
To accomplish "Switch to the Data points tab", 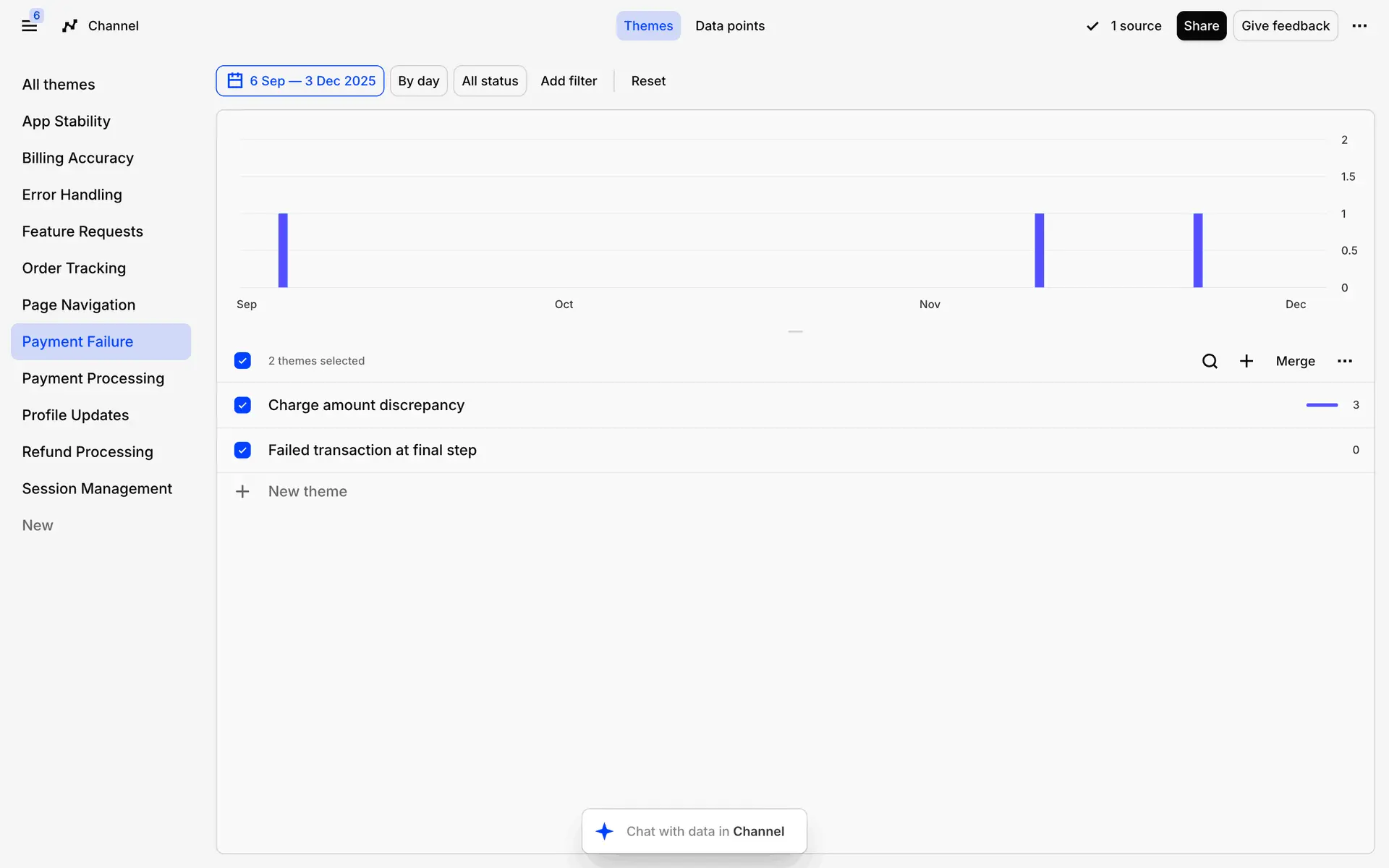I will pyautogui.click(x=729, y=26).
